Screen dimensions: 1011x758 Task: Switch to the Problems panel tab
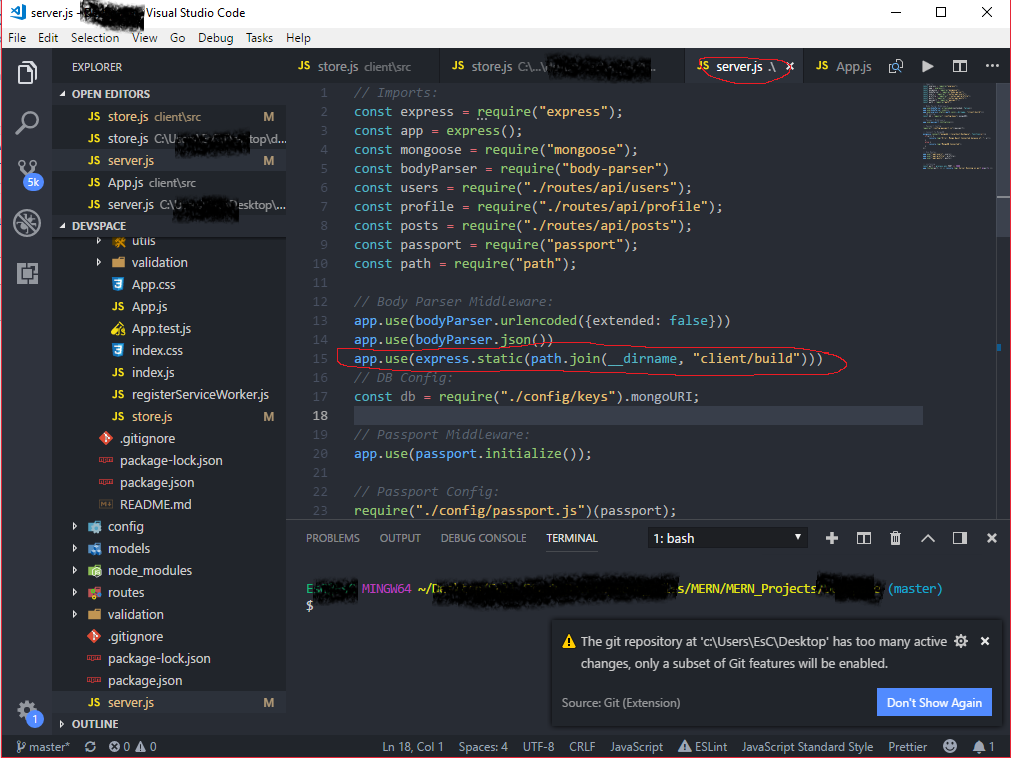click(333, 538)
